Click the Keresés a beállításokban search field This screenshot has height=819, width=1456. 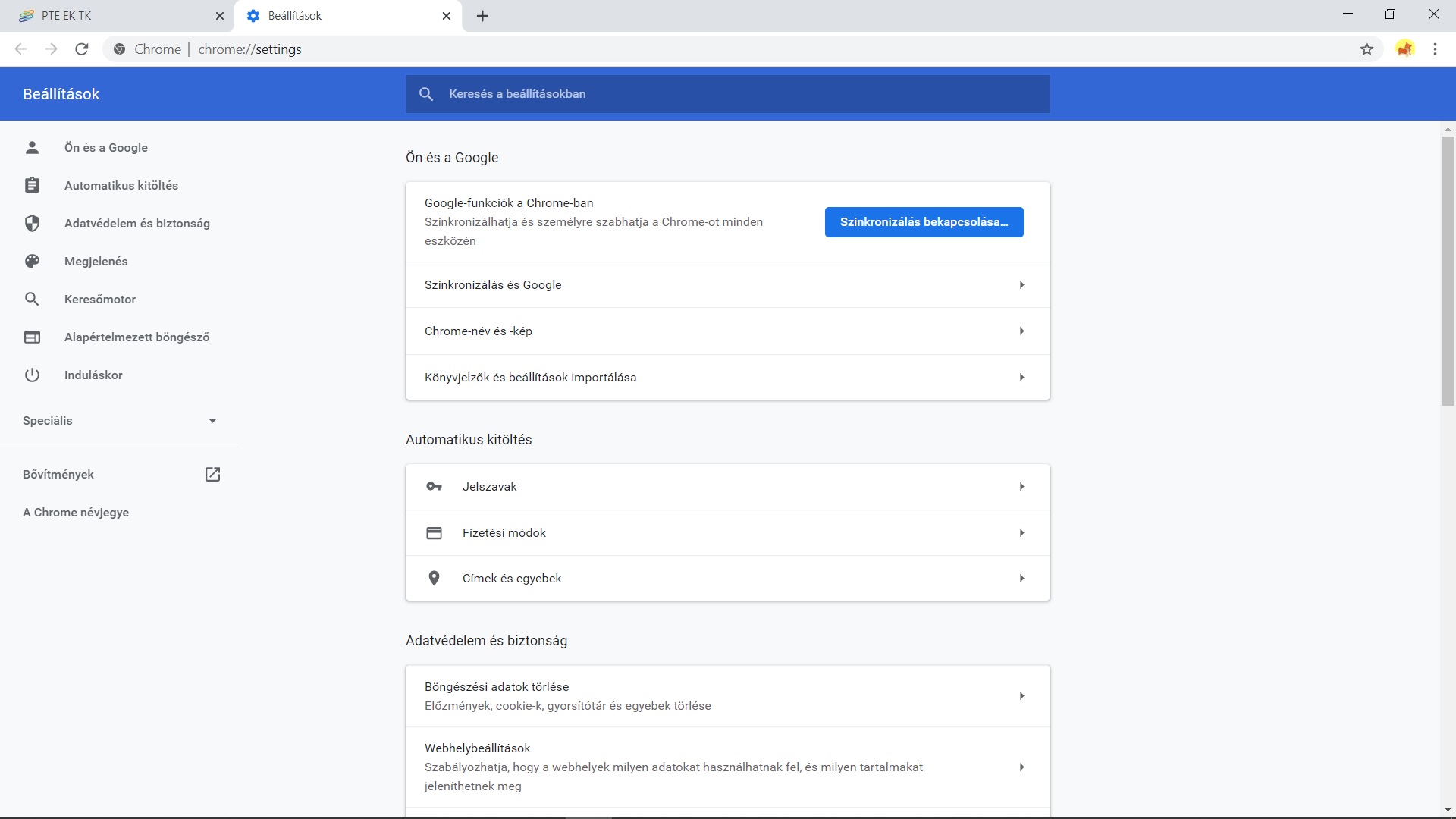pos(728,94)
